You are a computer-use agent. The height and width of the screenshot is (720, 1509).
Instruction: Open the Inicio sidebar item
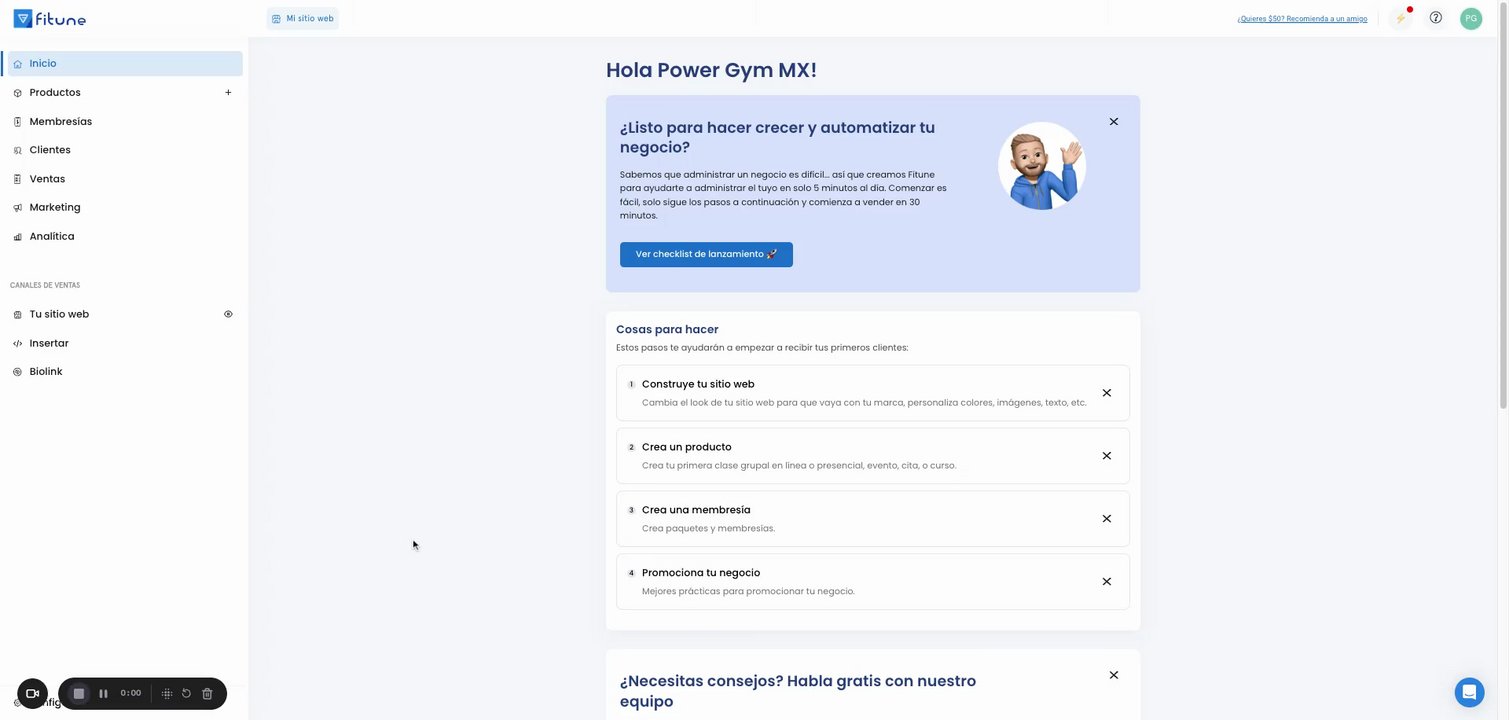(x=123, y=64)
